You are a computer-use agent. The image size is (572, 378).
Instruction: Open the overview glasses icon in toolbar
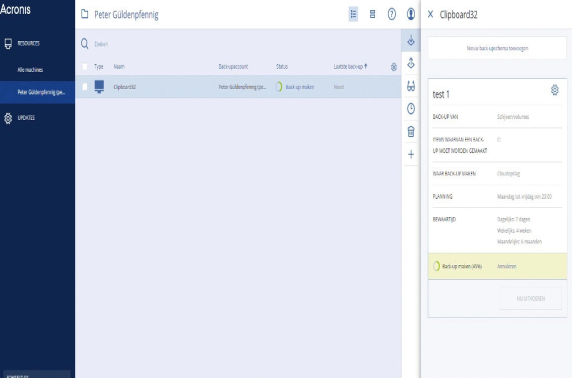tap(411, 86)
